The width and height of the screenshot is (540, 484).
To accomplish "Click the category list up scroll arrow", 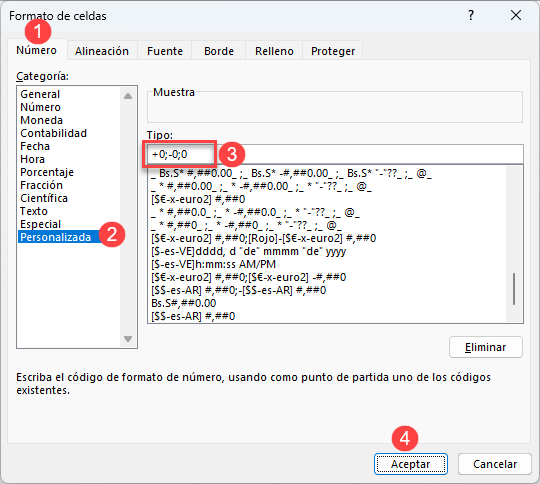I will 128,96.
